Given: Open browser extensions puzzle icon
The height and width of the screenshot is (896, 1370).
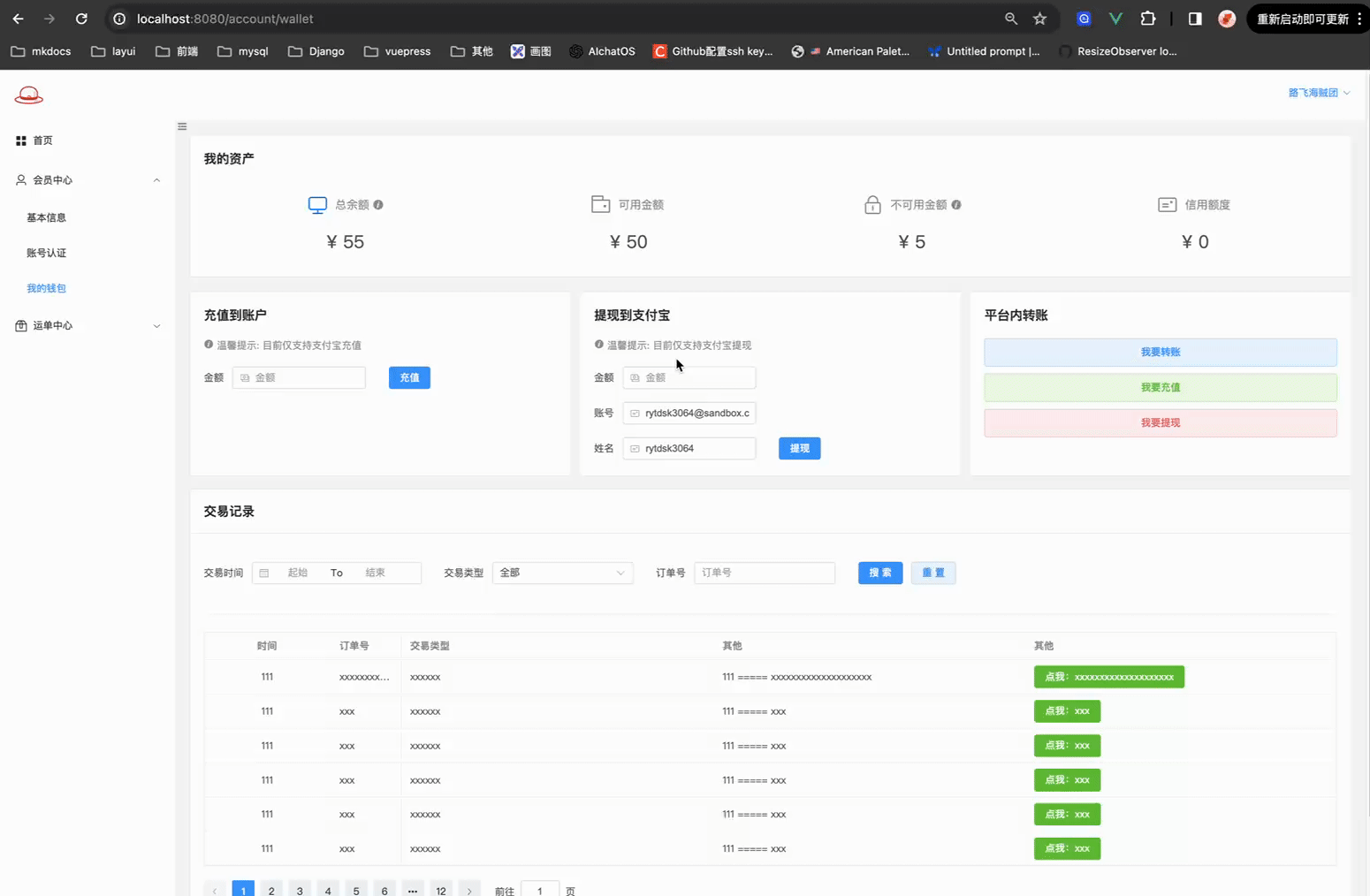Looking at the screenshot, I should pos(1147,19).
